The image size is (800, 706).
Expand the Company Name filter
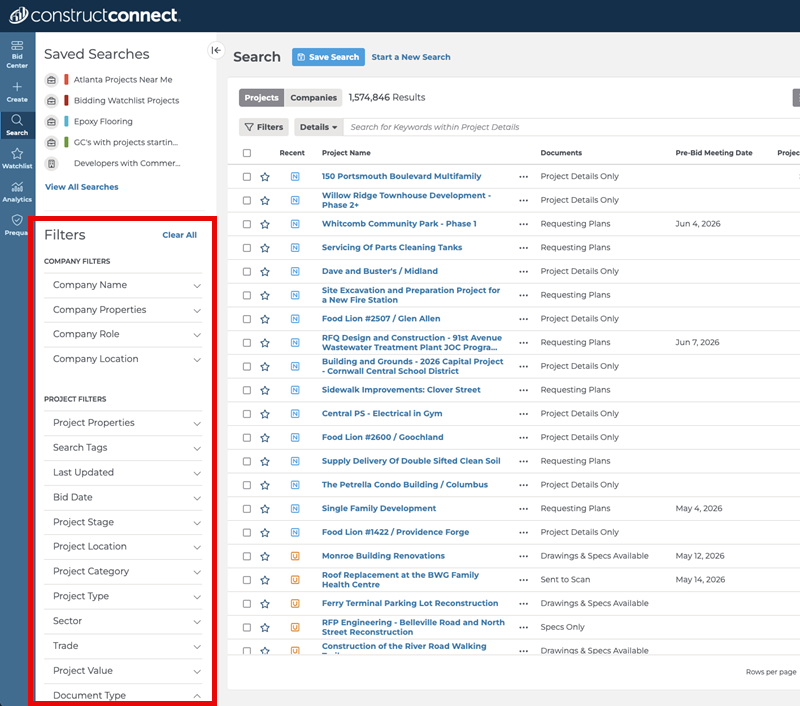123,285
